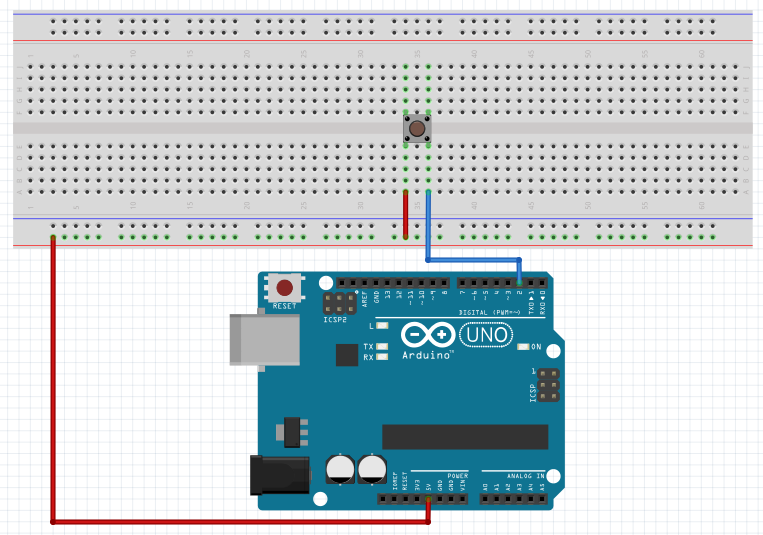763x535 pixels.
Task: Select the ICSP header on right side
Action: click(x=546, y=385)
